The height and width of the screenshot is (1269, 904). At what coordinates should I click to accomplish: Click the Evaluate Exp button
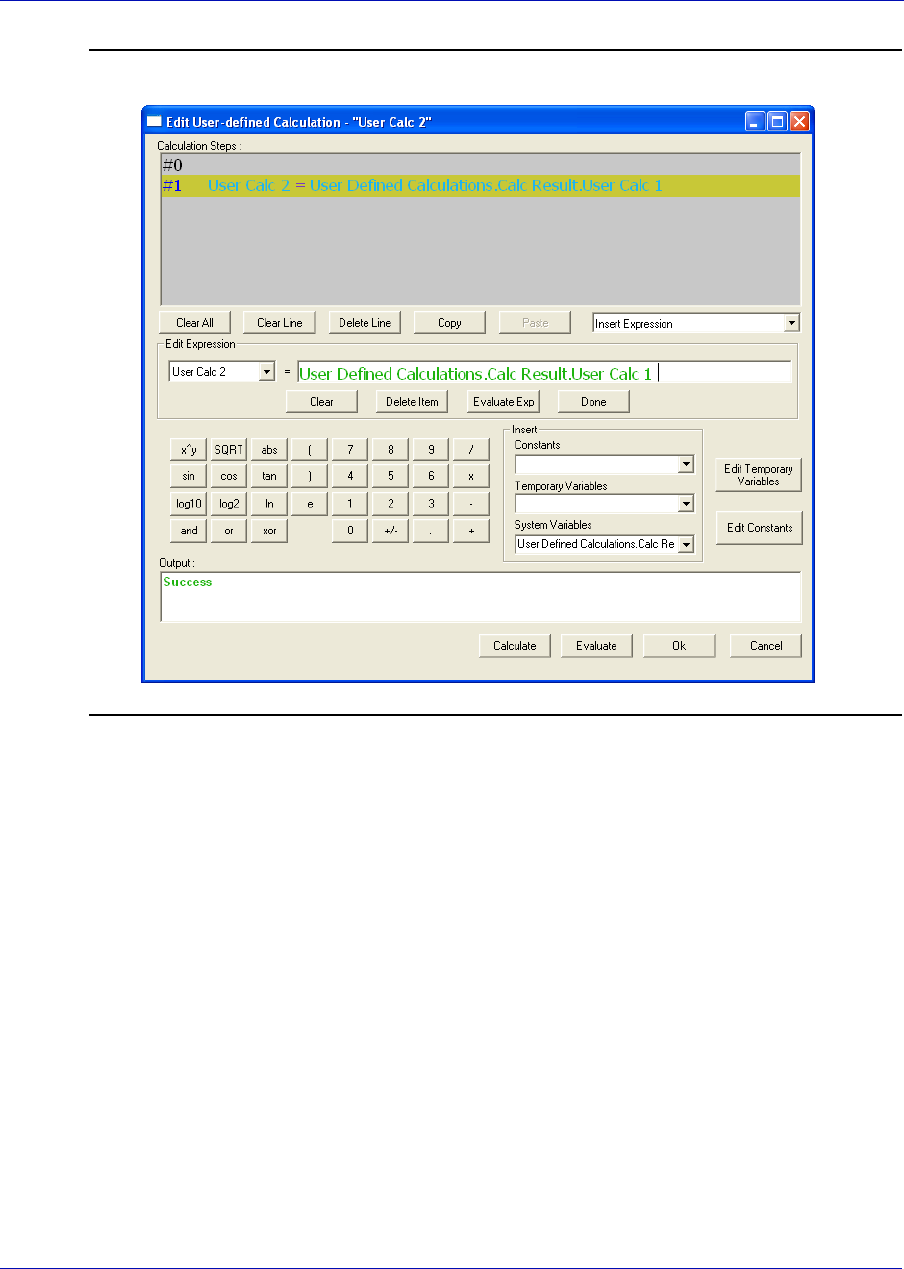click(x=503, y=401)
